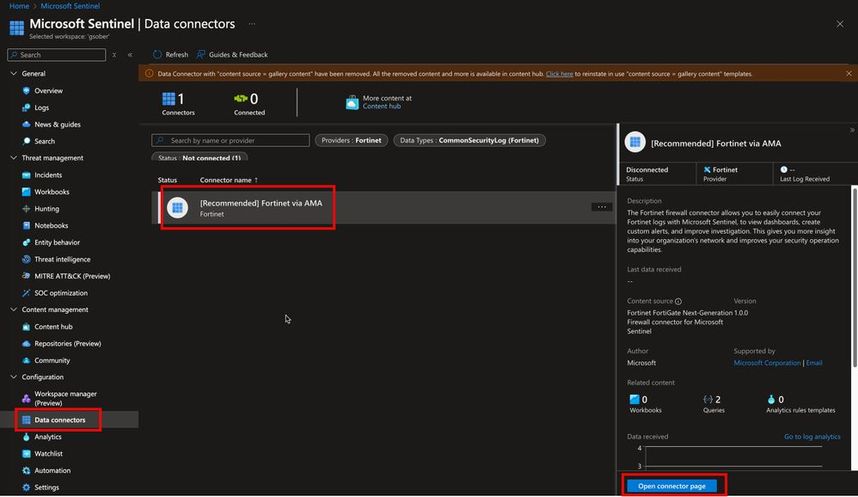
Task: Dismiss the orange notification banner
Action: tap(849, 73)
